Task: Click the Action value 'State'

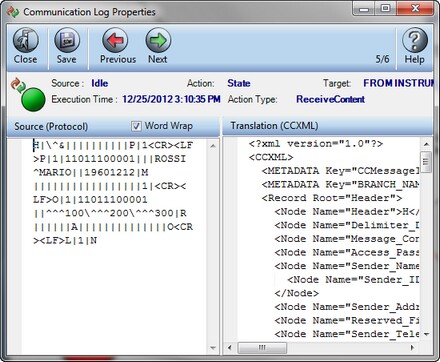Action: [x=239, y=83]
